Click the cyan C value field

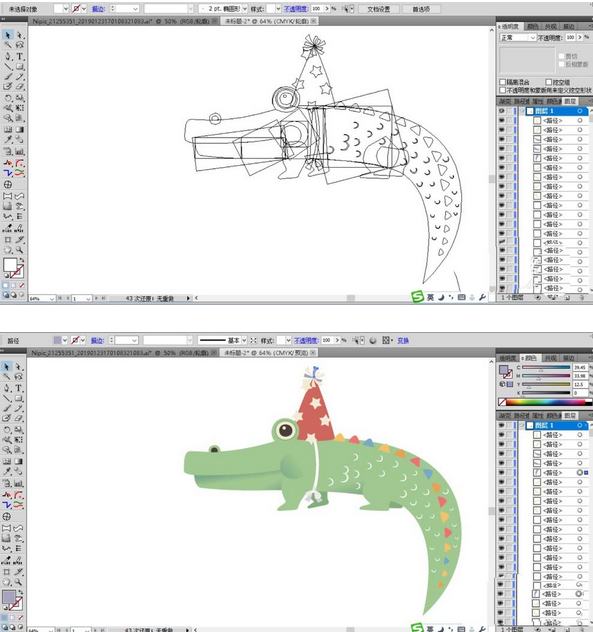click(579, 368)
